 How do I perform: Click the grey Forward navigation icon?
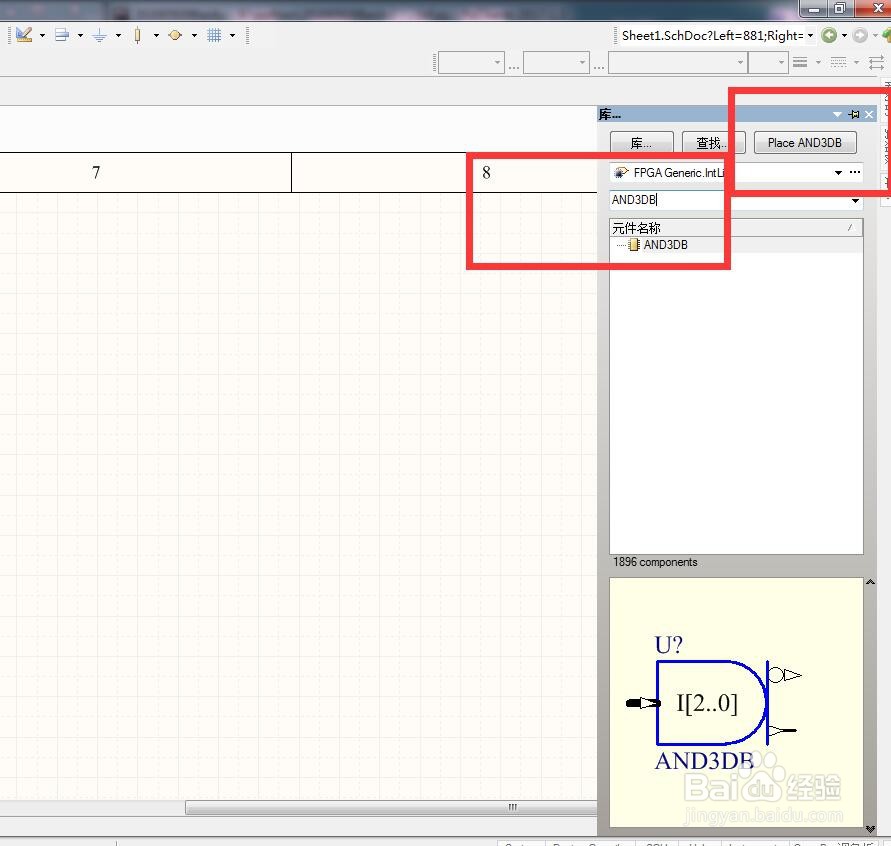(860, 35)
